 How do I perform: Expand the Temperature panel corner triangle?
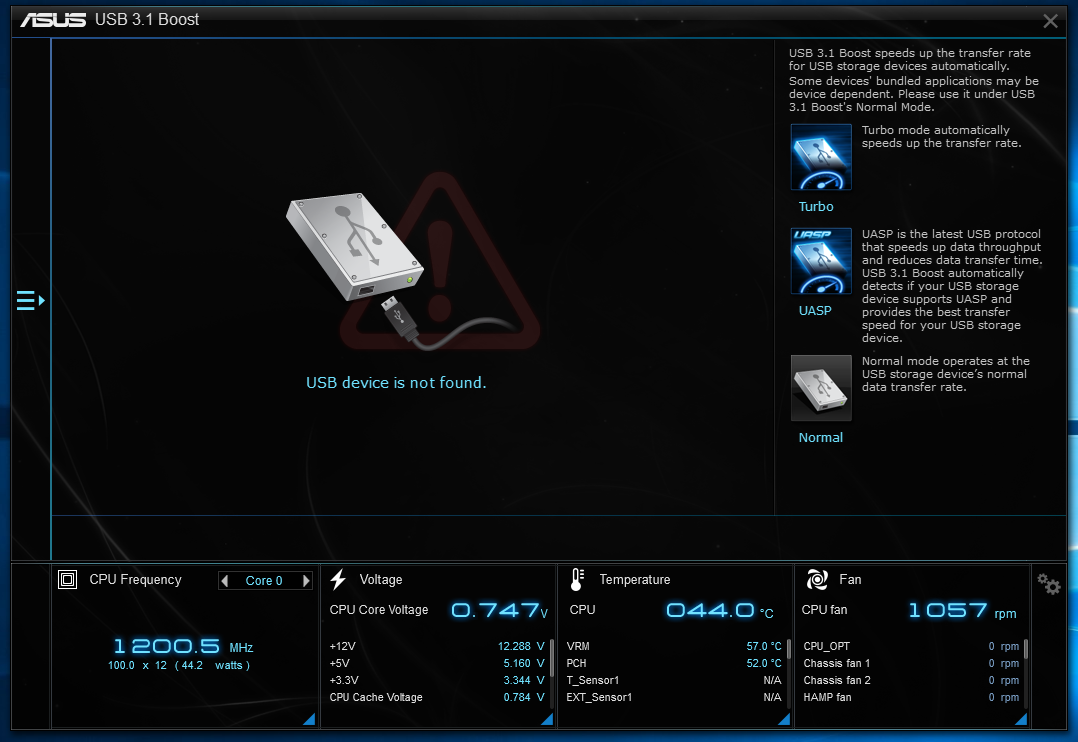click(x=784, y=719)
